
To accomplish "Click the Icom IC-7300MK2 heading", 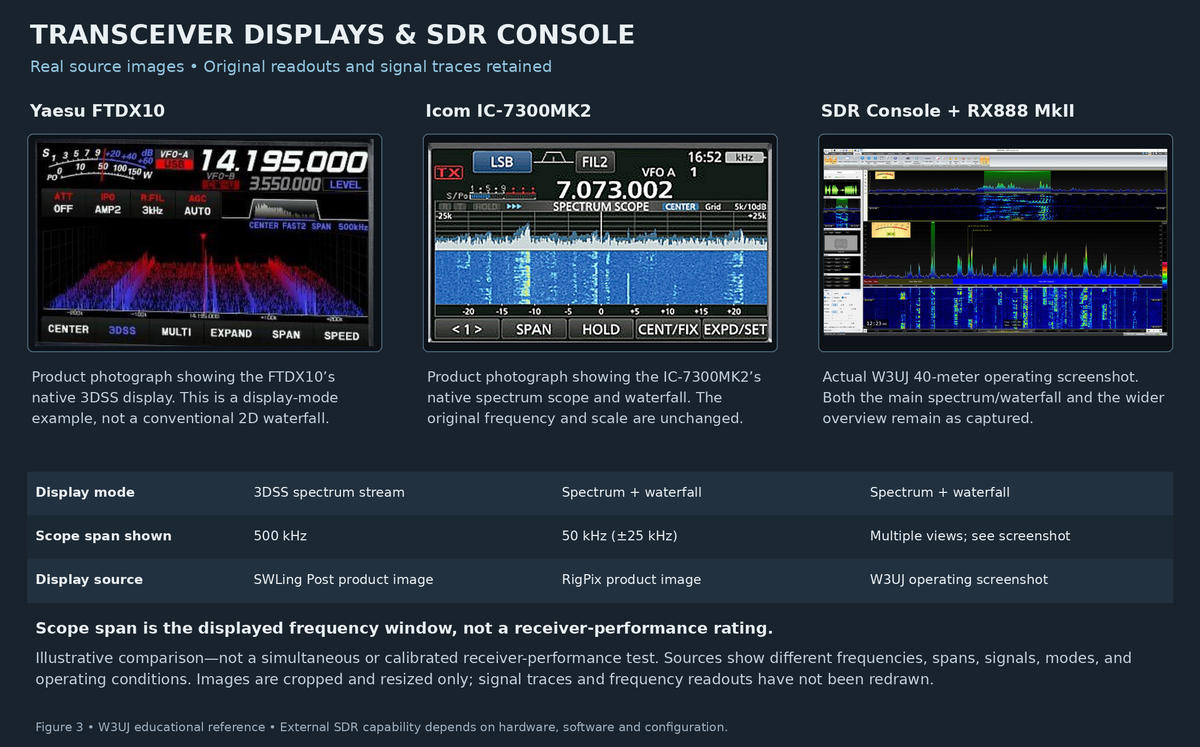I will click(509, 111).
